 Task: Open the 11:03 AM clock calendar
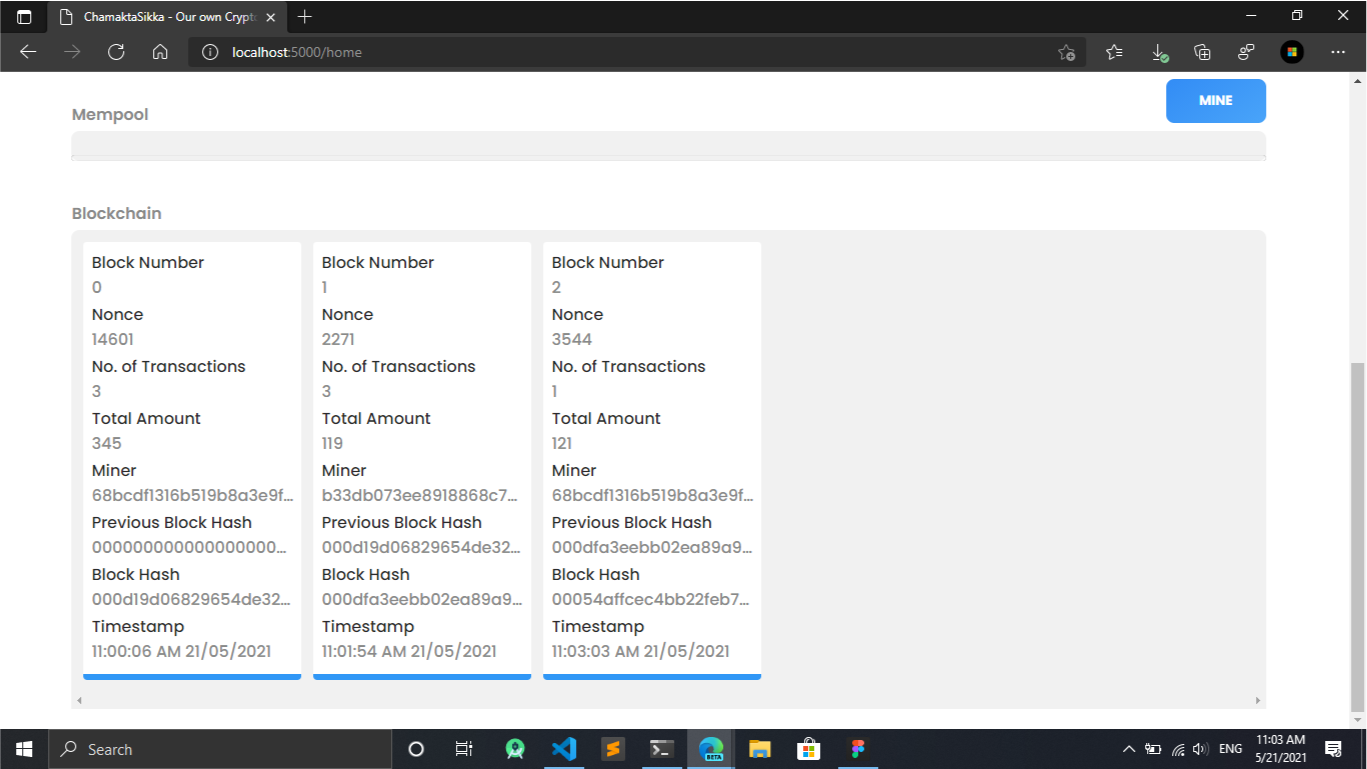click(x=1280, y=749)
